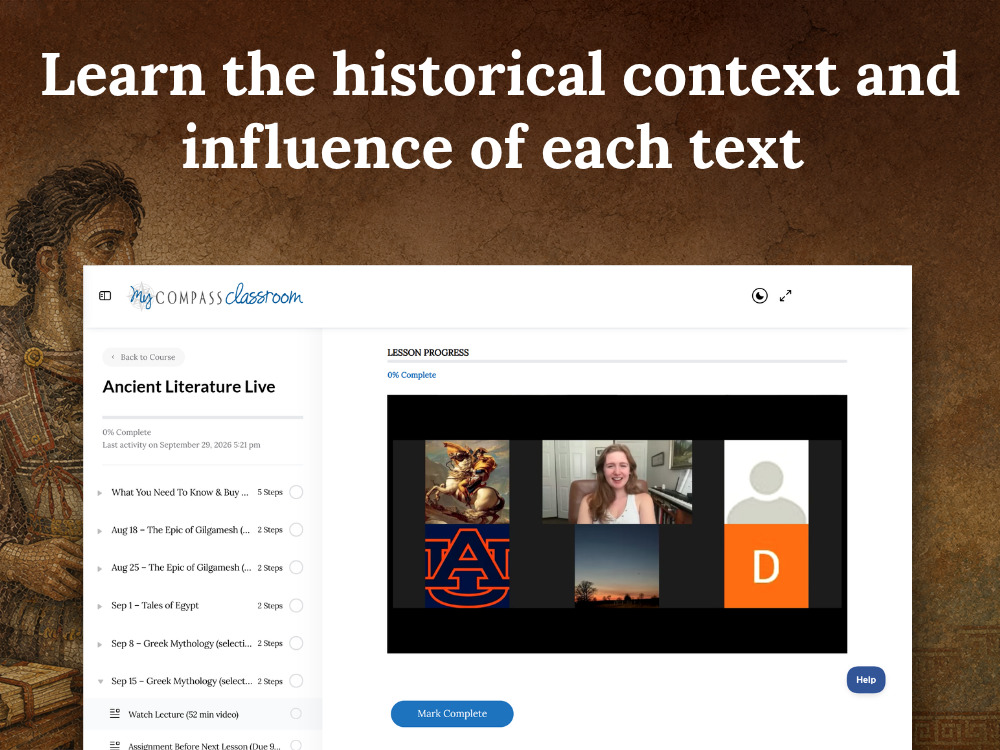Expand Aug 18 Epic of Gilgamesh section
1000x750 pixels.
tap(100, 531)
